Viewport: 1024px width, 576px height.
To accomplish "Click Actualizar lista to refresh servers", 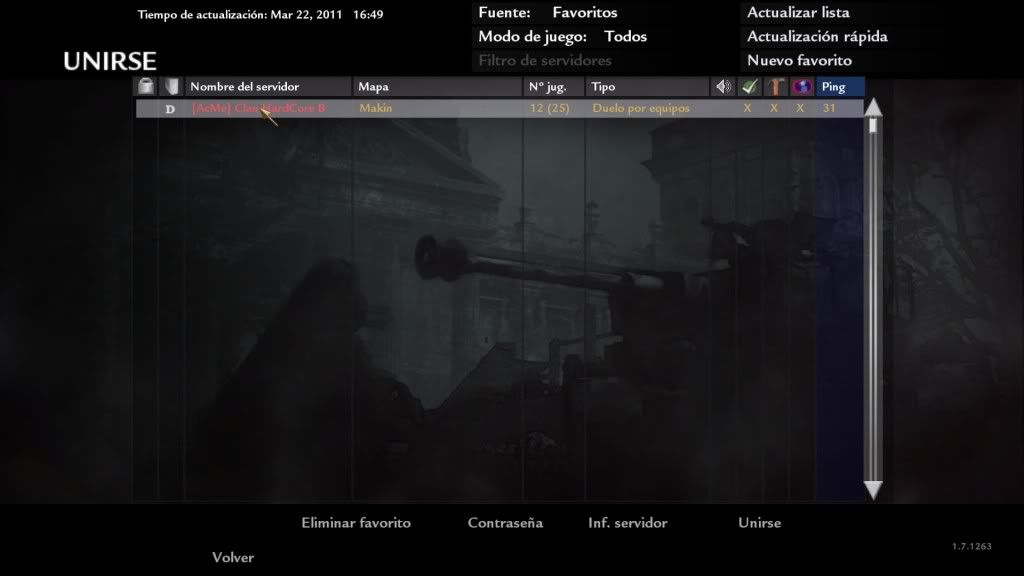I will (798, 12).
